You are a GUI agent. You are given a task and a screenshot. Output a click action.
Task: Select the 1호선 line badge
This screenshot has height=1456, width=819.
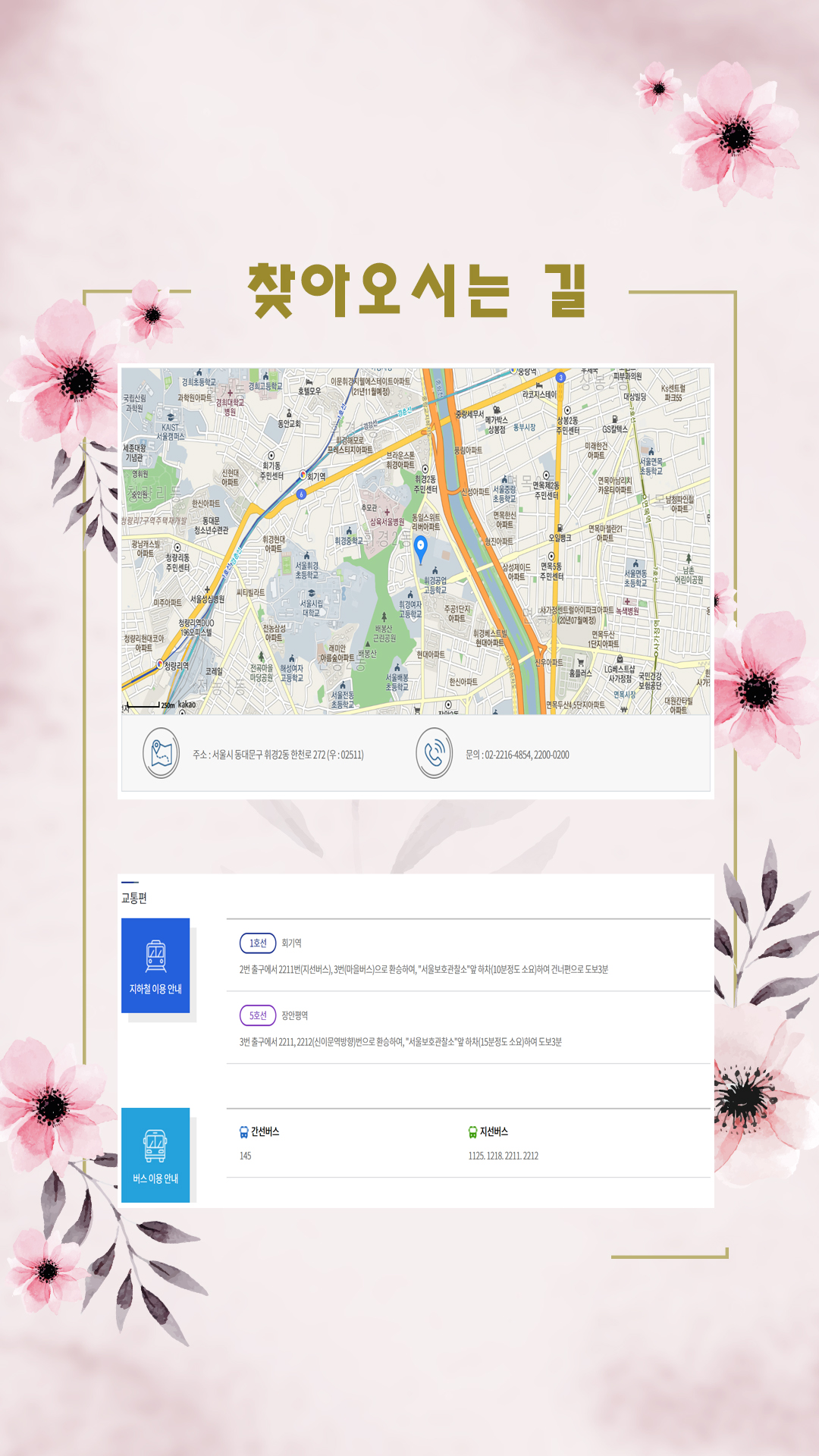[258, 943]
